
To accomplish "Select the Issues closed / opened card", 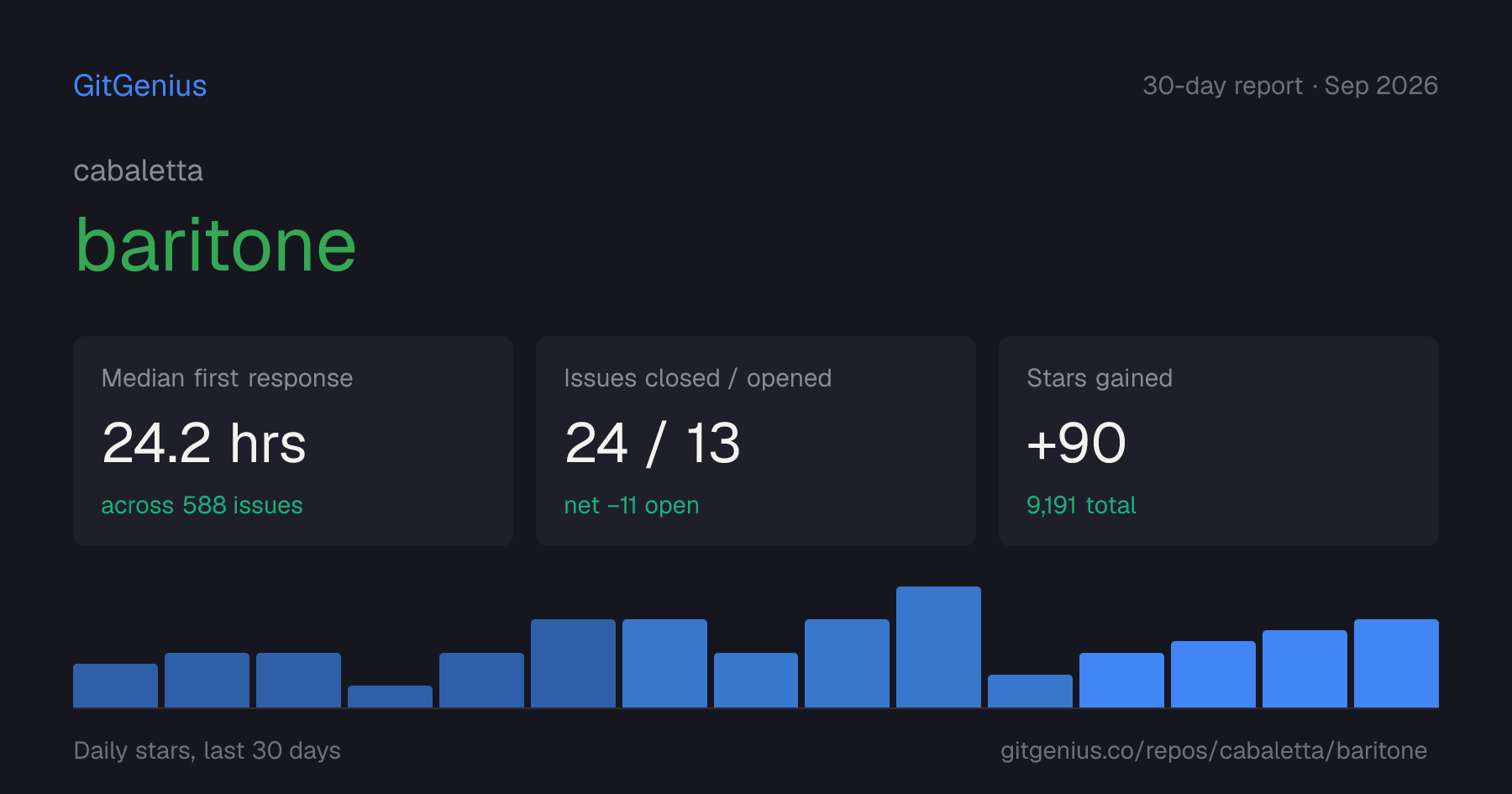I will tap(756, 441).
